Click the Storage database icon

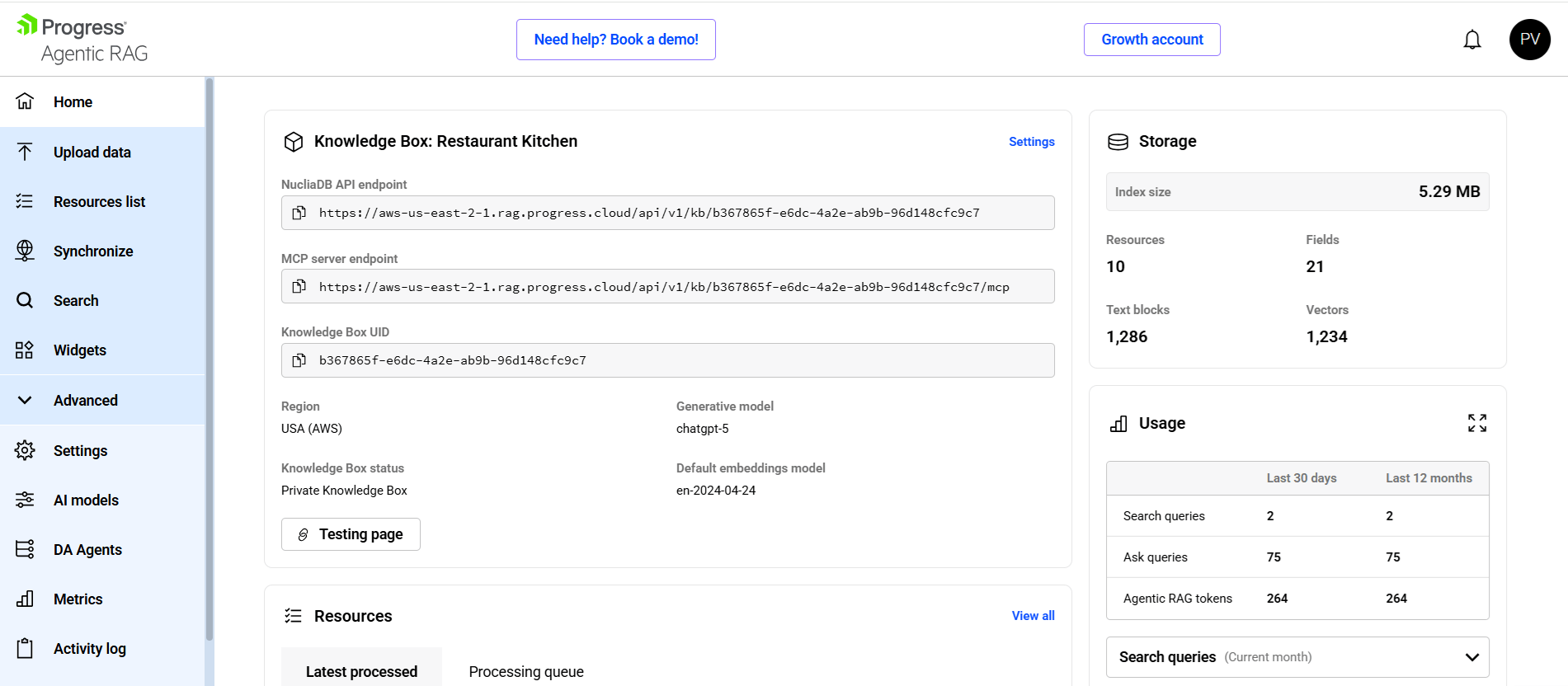click(x=1118, y=142)
